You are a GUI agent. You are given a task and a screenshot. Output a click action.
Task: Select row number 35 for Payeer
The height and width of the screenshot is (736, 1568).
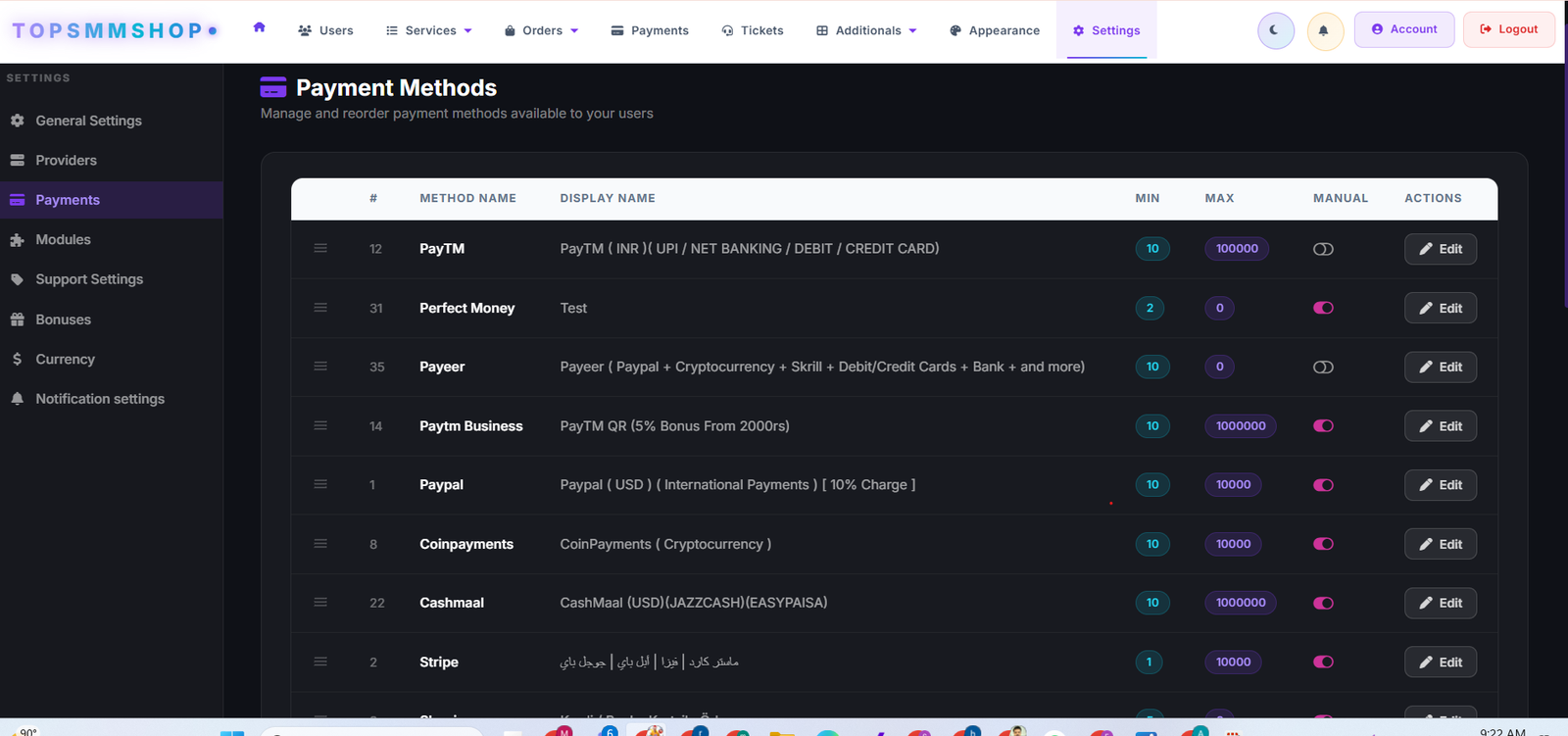(x=377, y=367)
